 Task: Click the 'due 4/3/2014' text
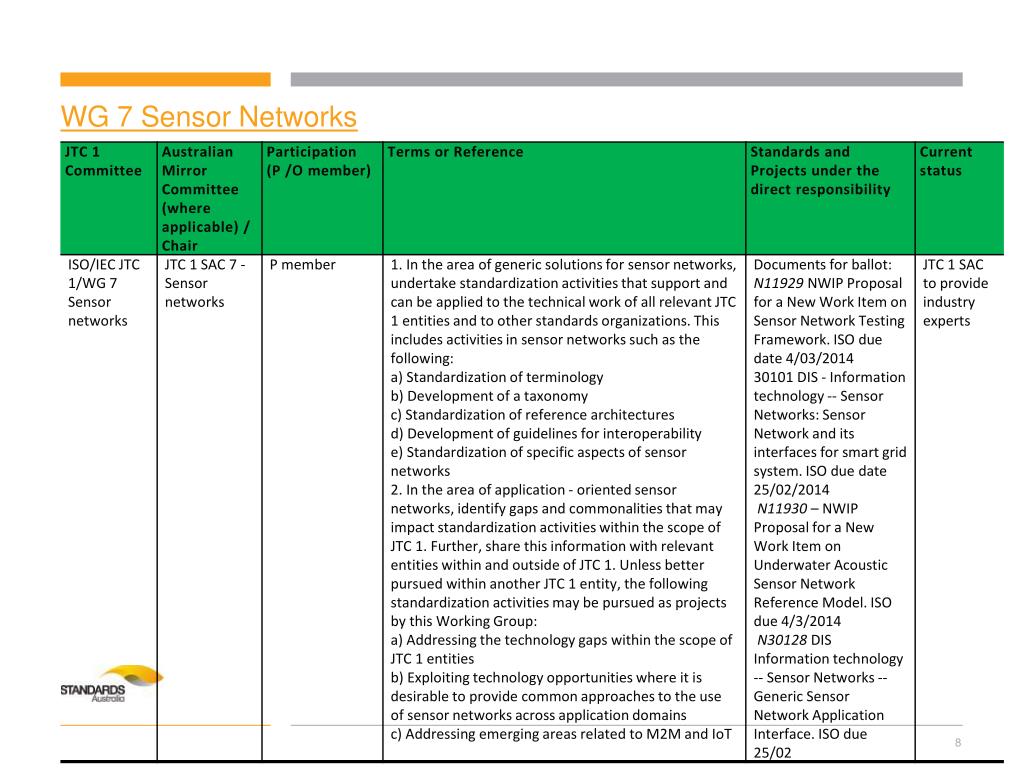tap(797, 622)
